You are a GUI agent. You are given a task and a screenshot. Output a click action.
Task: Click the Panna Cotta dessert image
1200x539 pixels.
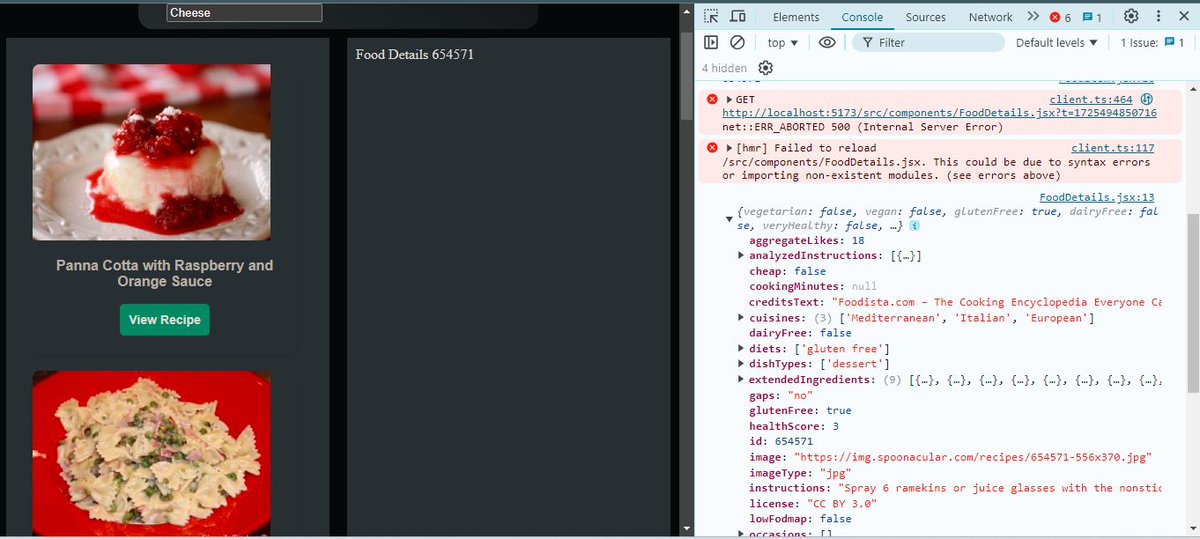point(151,152)
